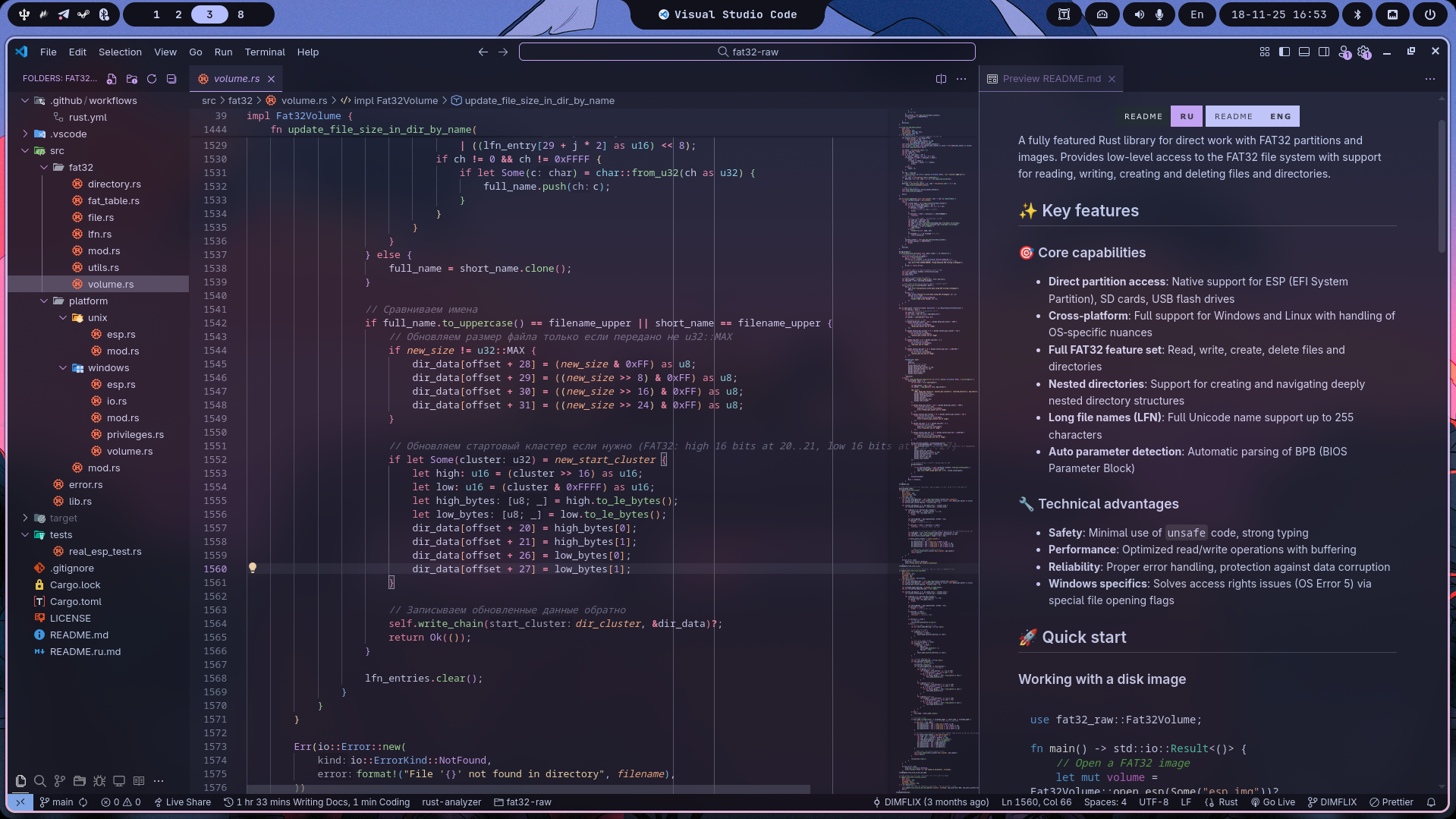Screen dimensions: 1456x819
Task: Click the Prettier formatter status icon
Action: pos(1392,802)
